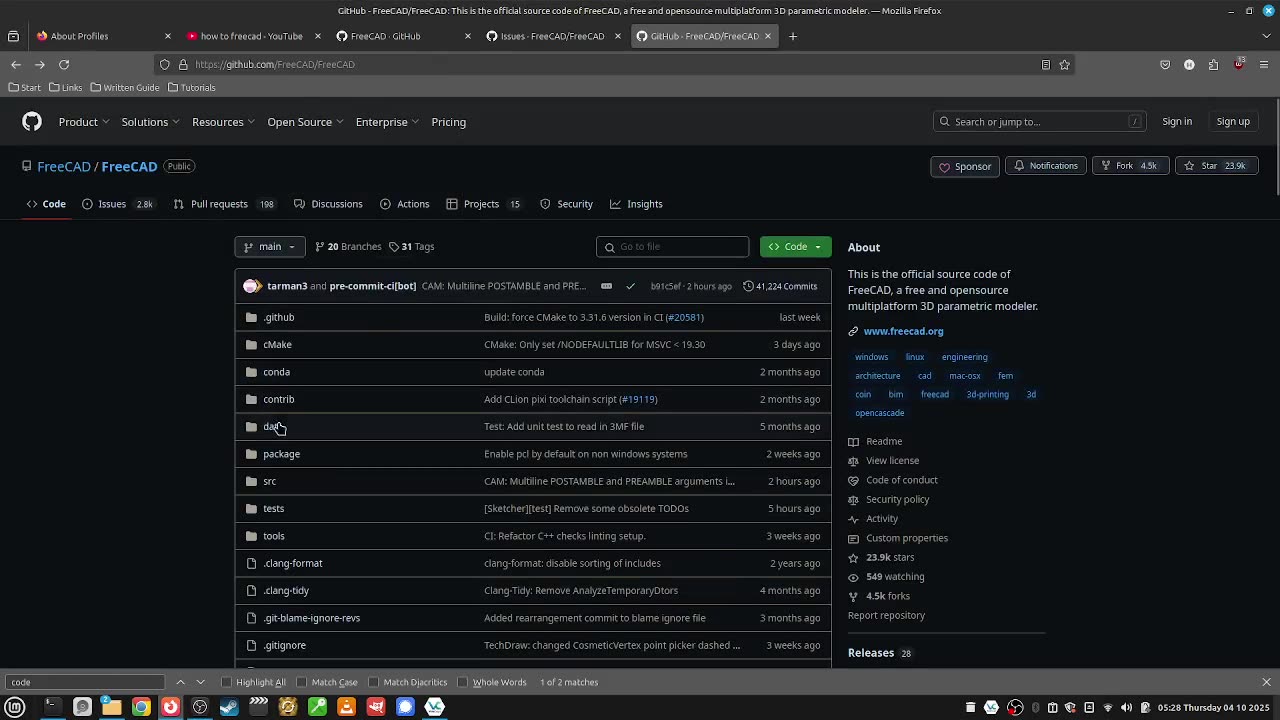
Task: Open the green Code dropdown button
Action: point(795,247)
